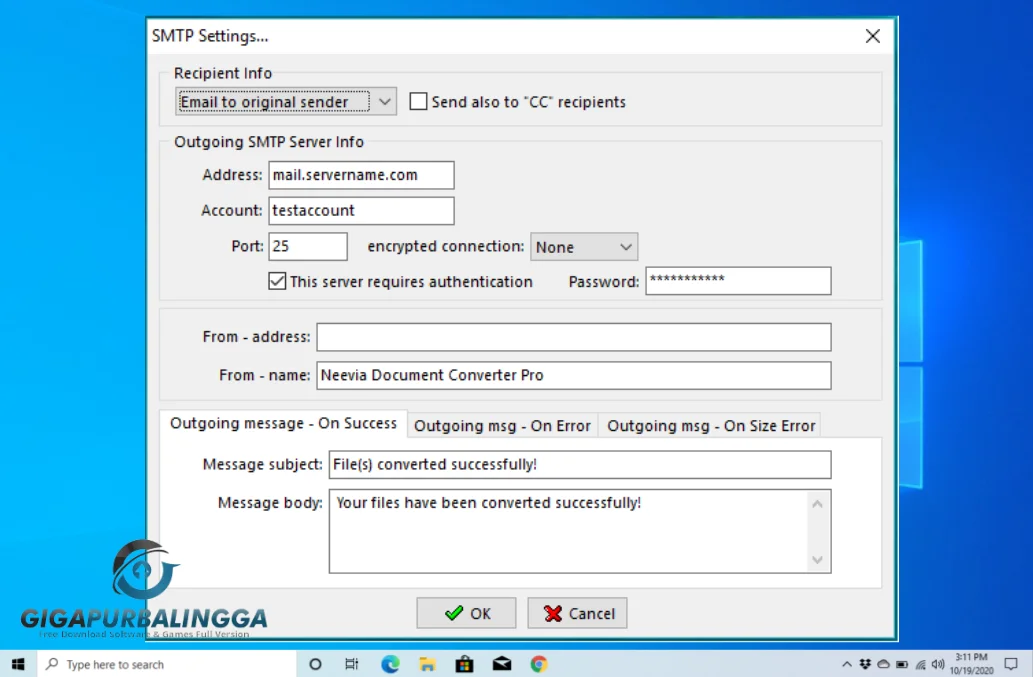Open the clock and date flyout
Image resolution: width=1033 pixels, height=677 pixels.
pos(972,664)
